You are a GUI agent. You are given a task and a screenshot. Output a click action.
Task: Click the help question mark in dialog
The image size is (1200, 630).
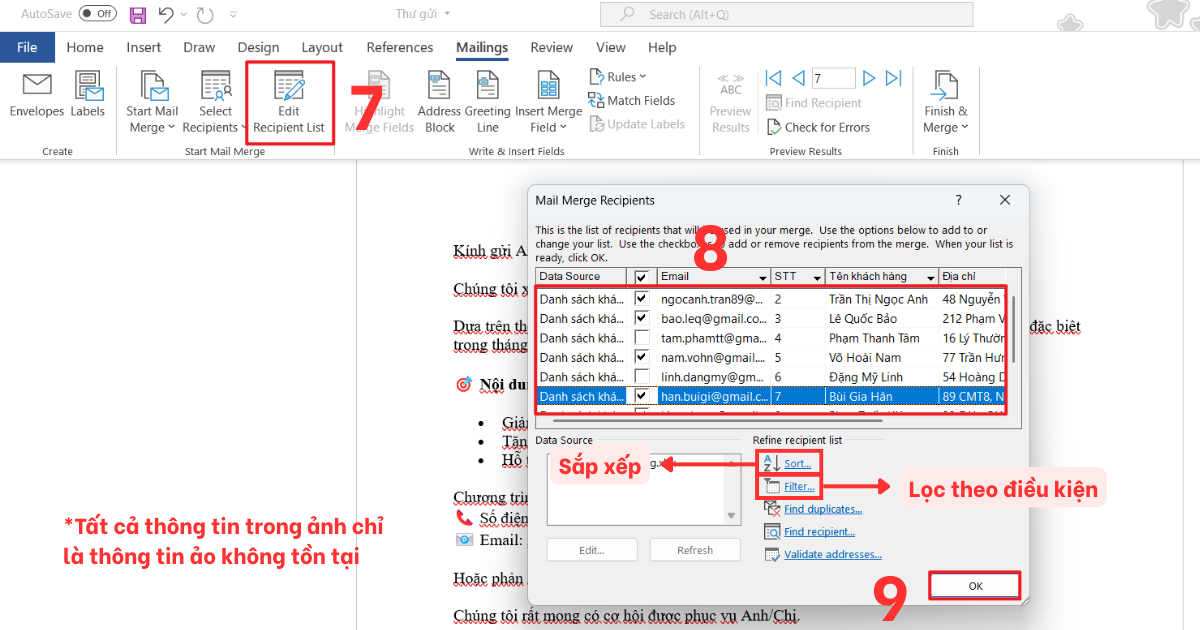[959, 200]
